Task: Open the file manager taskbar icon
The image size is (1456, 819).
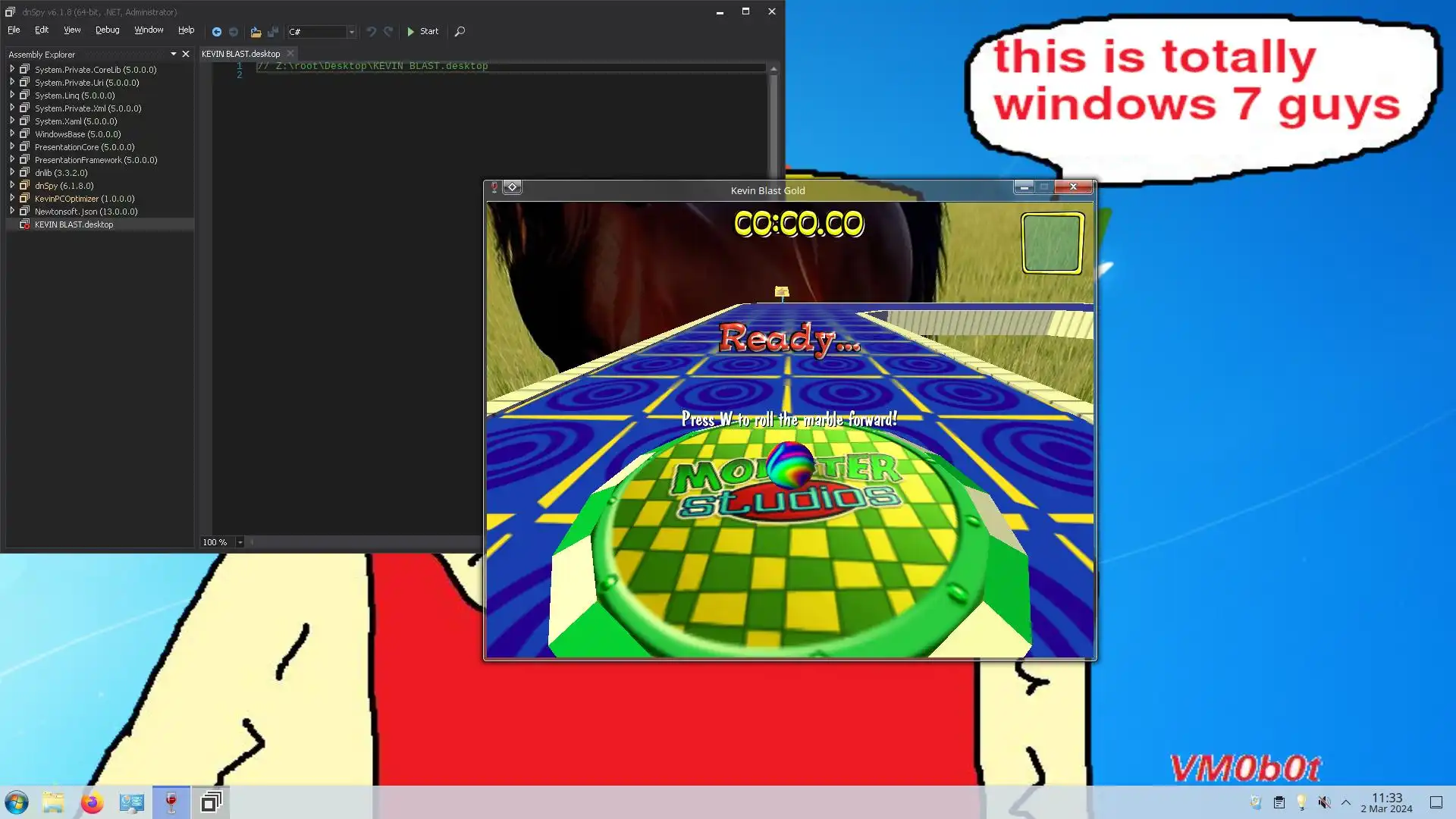Action: point(53,802)
